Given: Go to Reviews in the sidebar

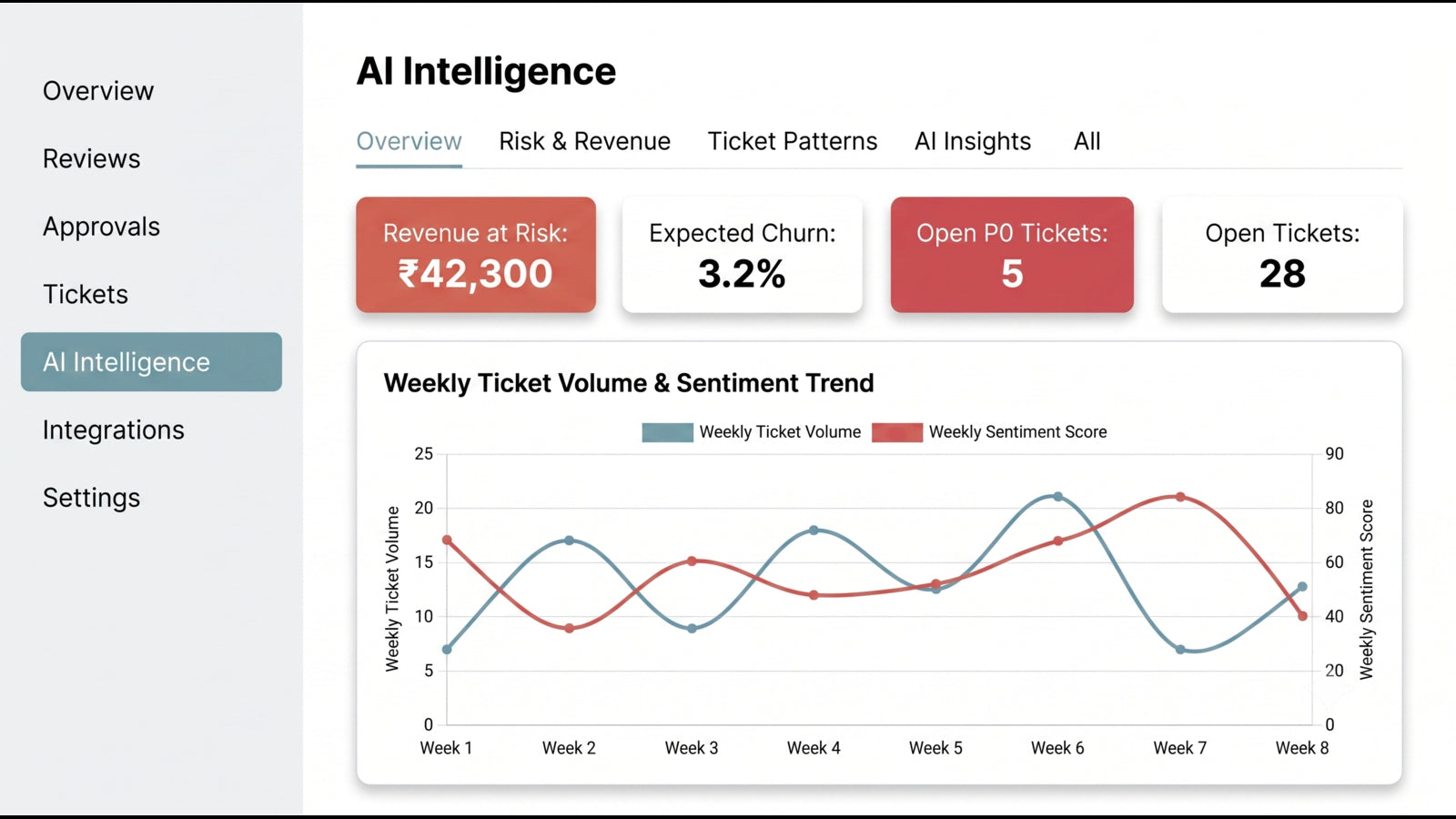Looking at the screenshot, I should (x=92, y=159).
